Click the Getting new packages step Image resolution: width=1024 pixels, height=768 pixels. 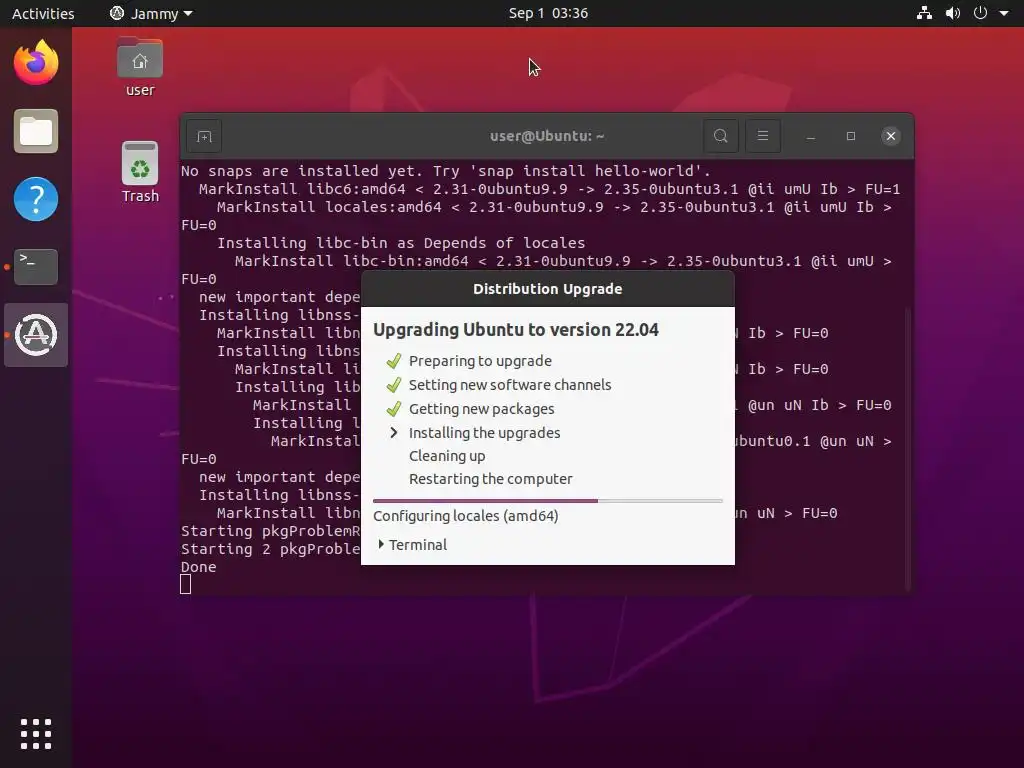tap(481, 409)
